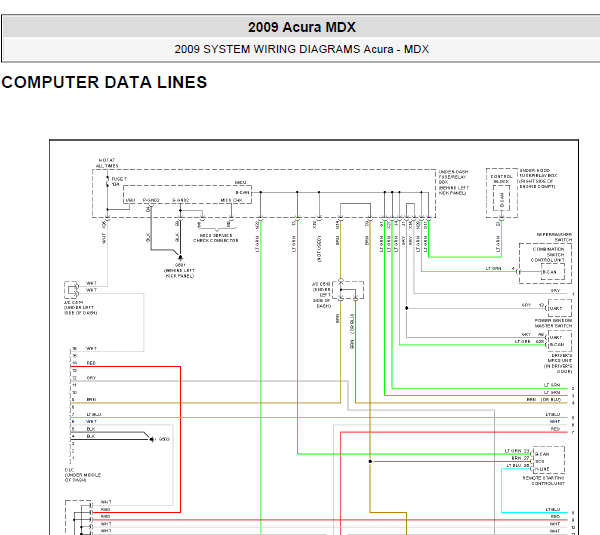Viewport: 600px width, 535px height.
Task: Click the vertical "(NOT USED)" label
Action: click(x=319, y=249)
